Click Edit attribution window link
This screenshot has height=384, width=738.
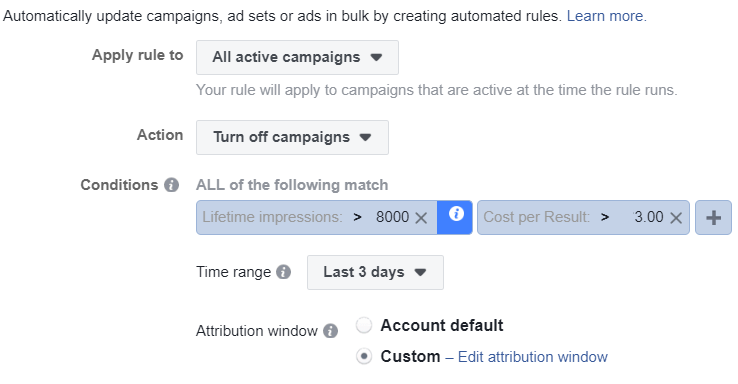coord(533,357)
